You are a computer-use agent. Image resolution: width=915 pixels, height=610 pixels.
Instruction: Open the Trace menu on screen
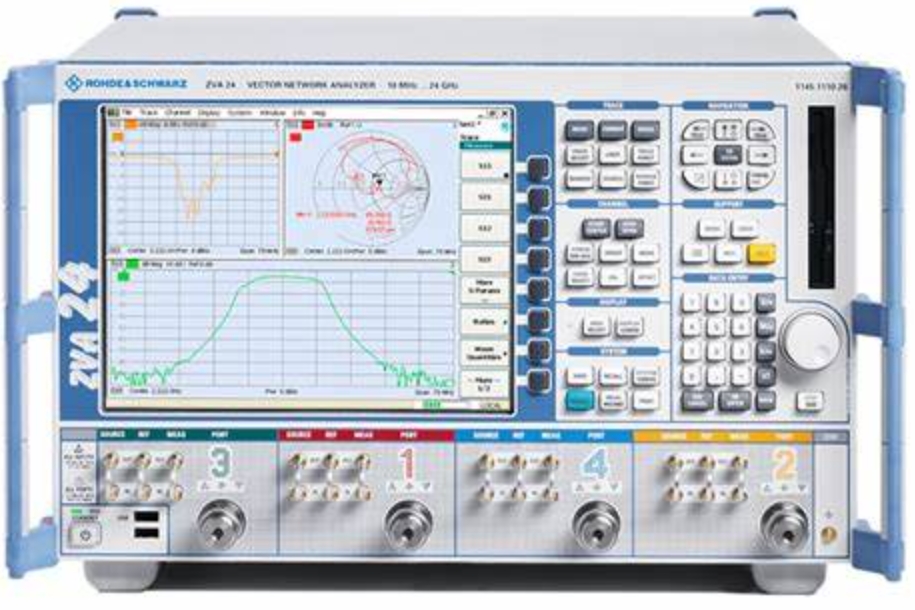click(149, 113)
